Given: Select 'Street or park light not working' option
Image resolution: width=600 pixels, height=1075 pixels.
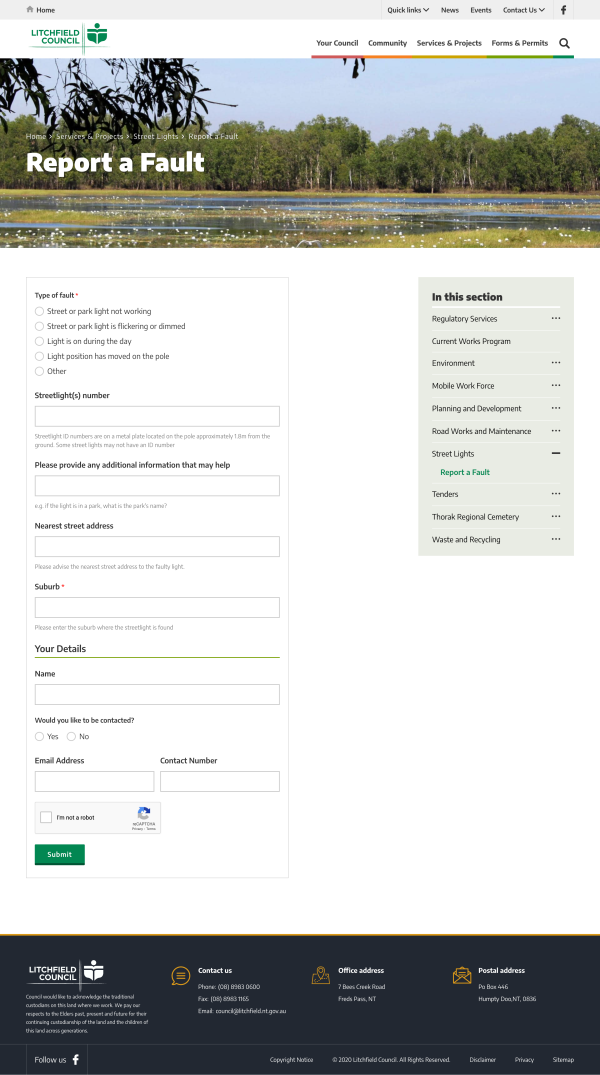Looking at the screenshot, I should [x=39, y=311].
